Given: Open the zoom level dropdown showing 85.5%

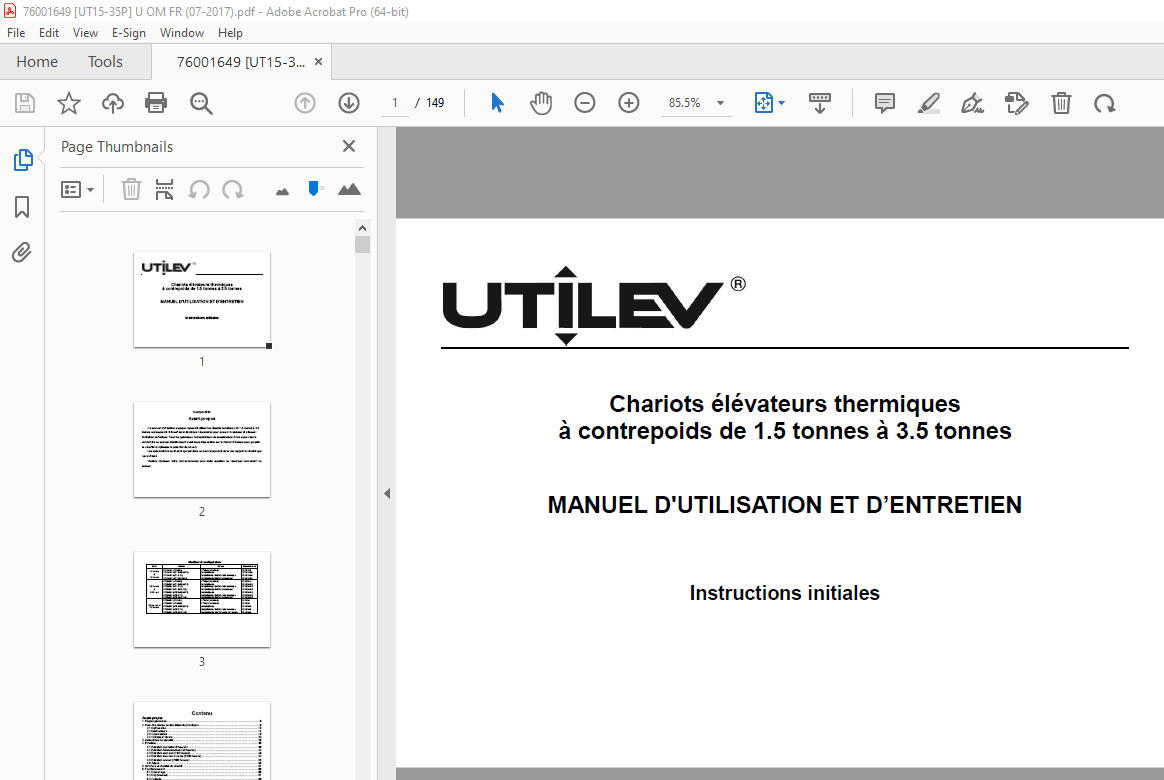Looking at the screenshot, I should tap(718, 102).
